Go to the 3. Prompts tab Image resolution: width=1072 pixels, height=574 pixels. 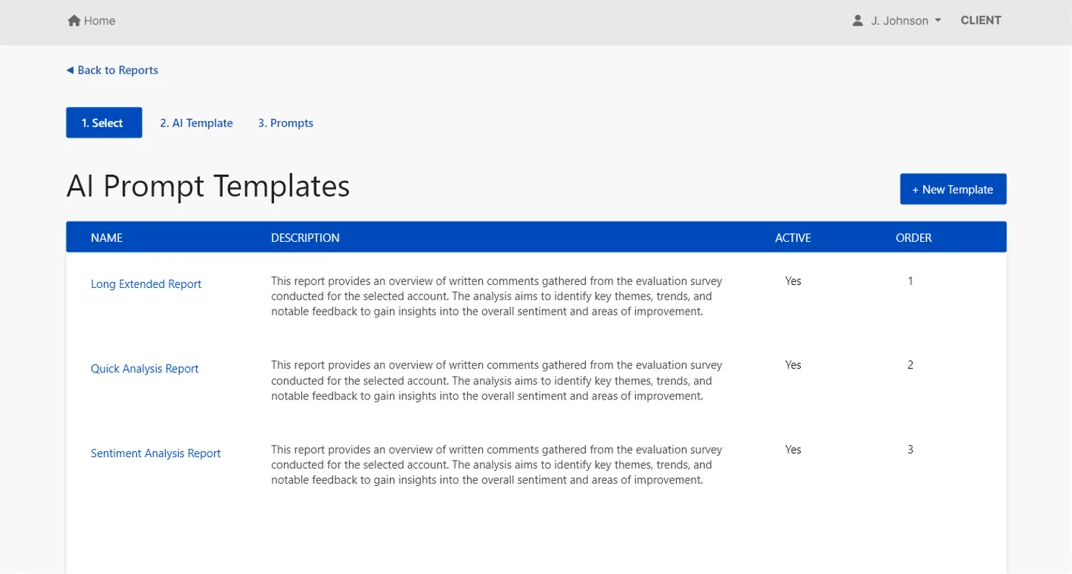click(x=285, y=123)
